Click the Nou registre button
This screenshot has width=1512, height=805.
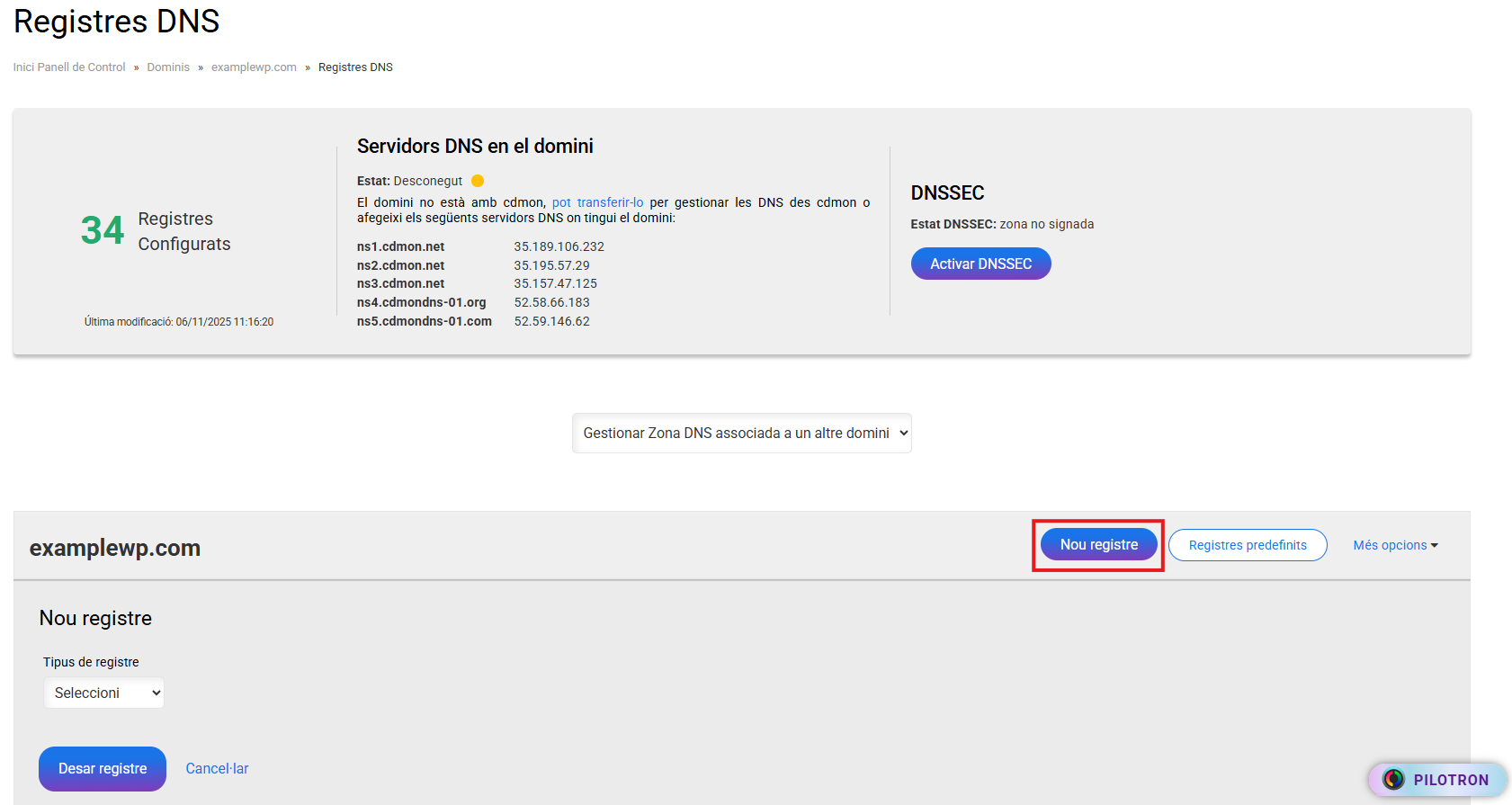tap(1098, 545)
